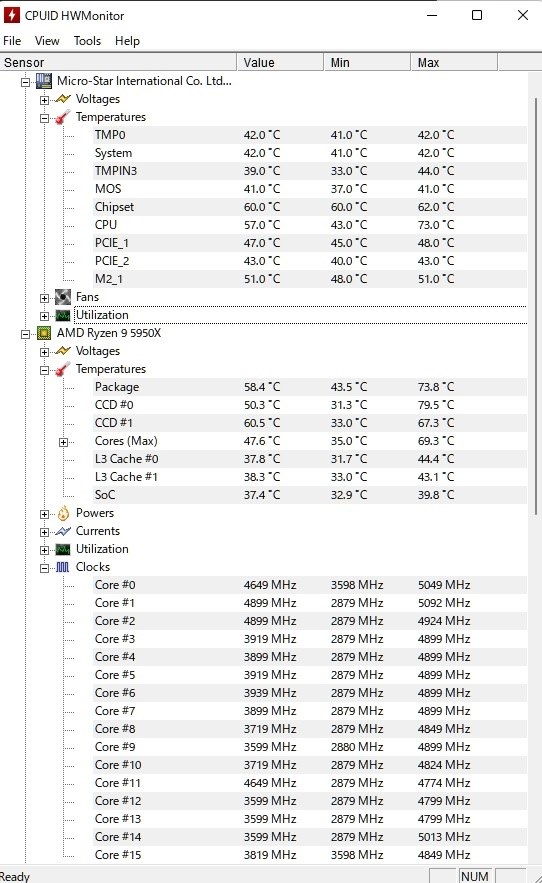Click the Value column header
This screenshot has height=883, width=542.
(x=281, y=62)
